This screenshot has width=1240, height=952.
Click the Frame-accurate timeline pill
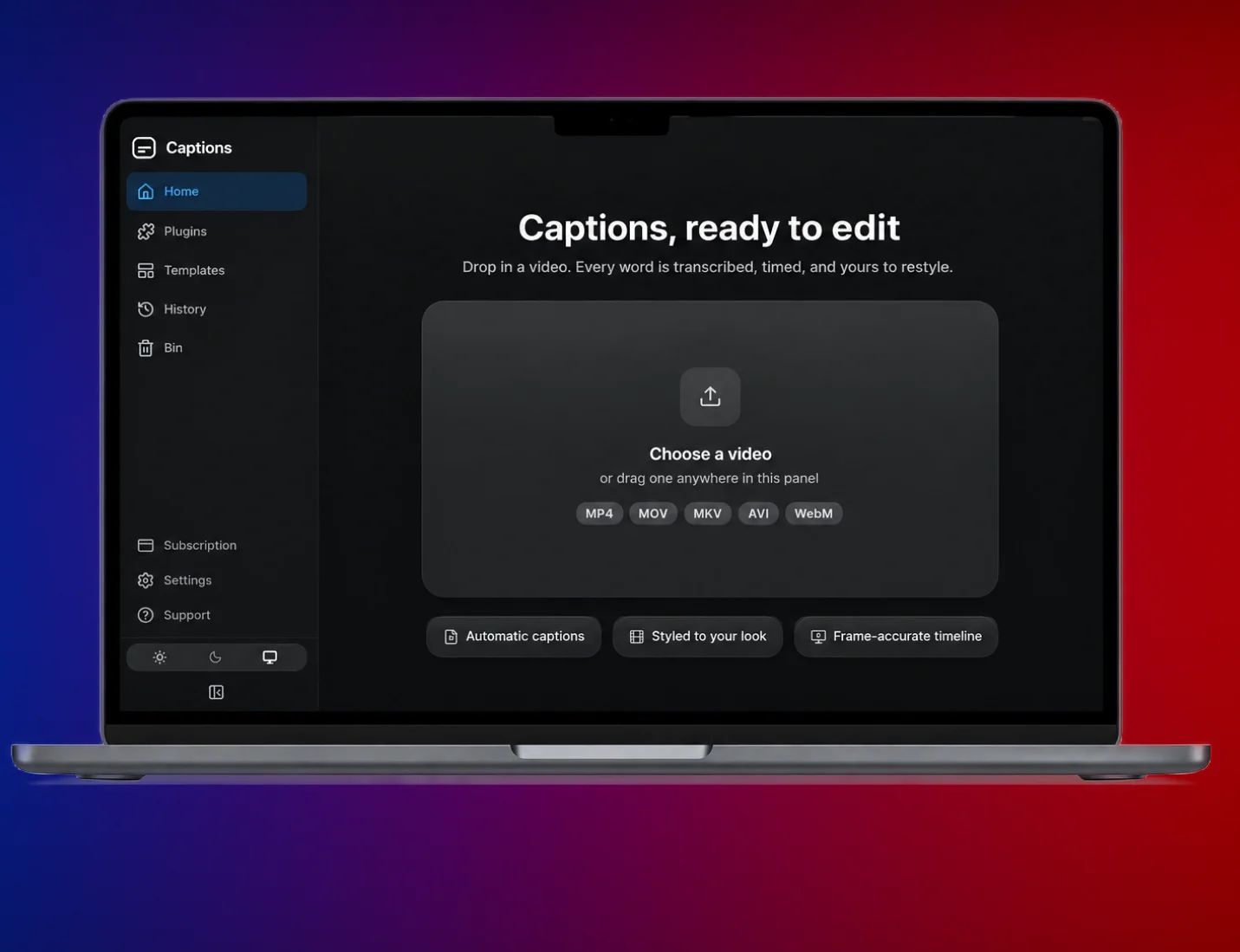[896, 637]
